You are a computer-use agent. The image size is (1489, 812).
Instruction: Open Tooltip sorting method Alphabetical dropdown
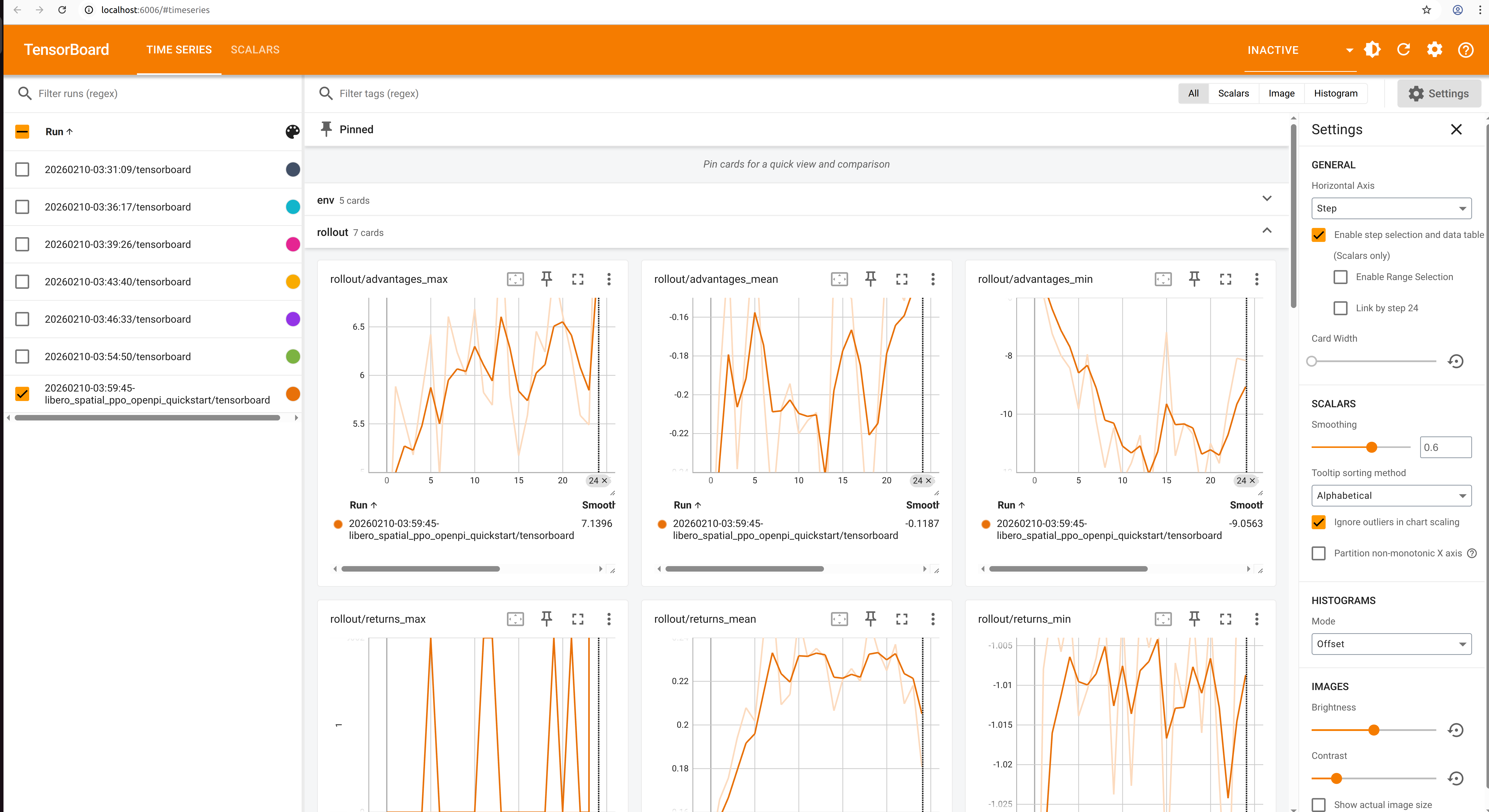click(x=1391, y=495)
